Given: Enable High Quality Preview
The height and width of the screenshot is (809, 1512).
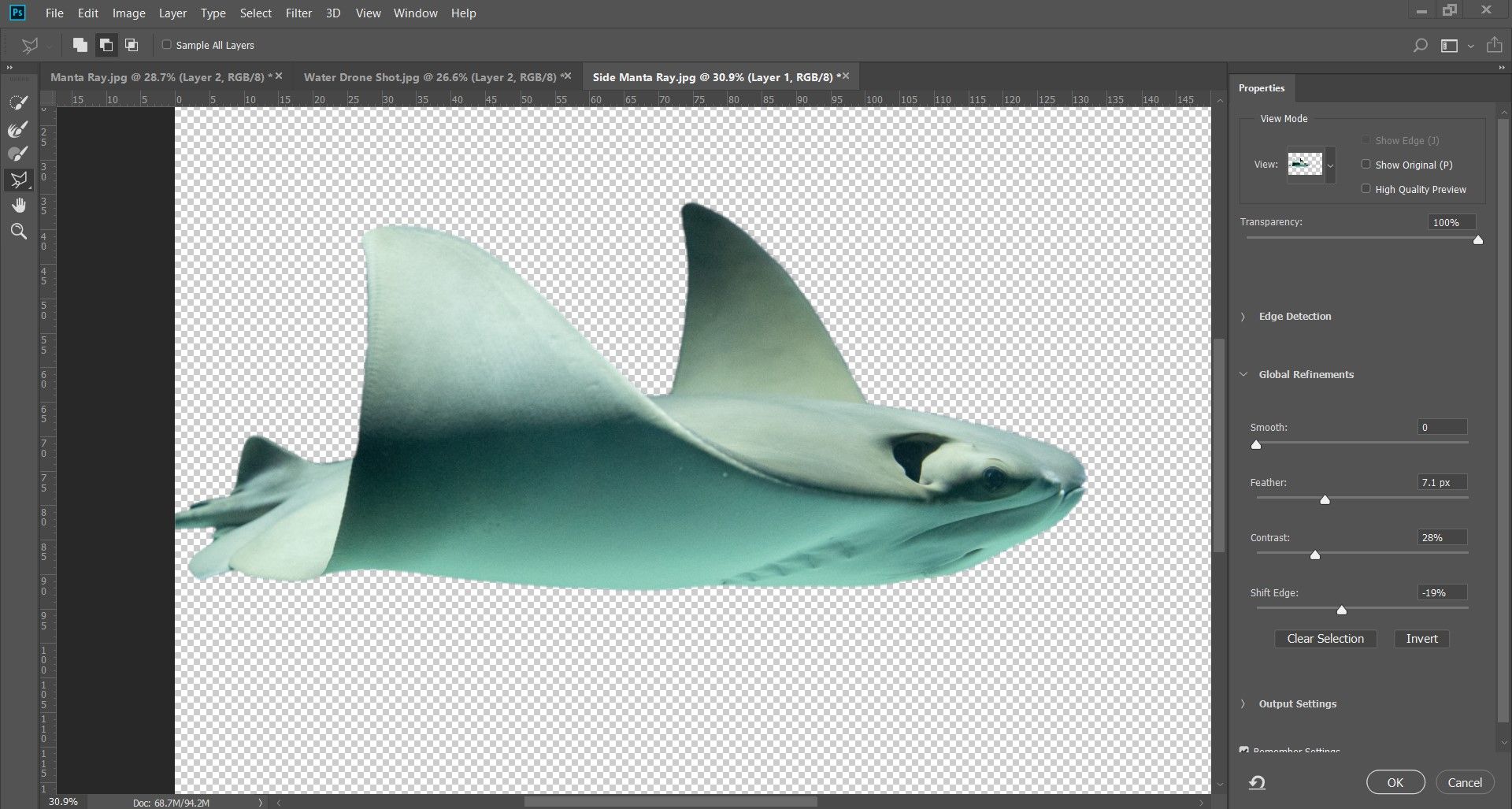Looking at the screenshot, I should point(1367,188).
